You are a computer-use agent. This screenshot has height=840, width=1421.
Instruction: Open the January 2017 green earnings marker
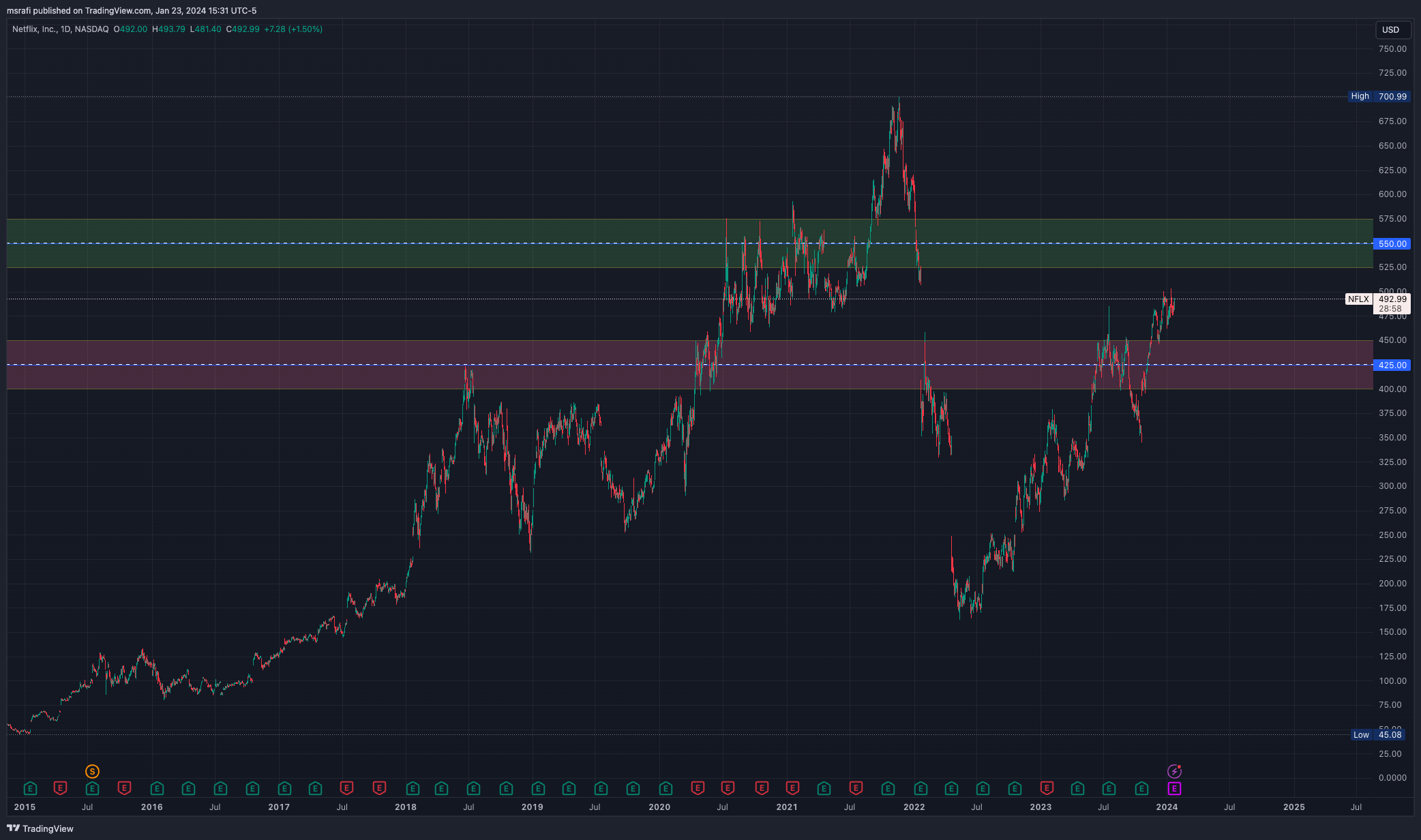click(x=284, y=789)
